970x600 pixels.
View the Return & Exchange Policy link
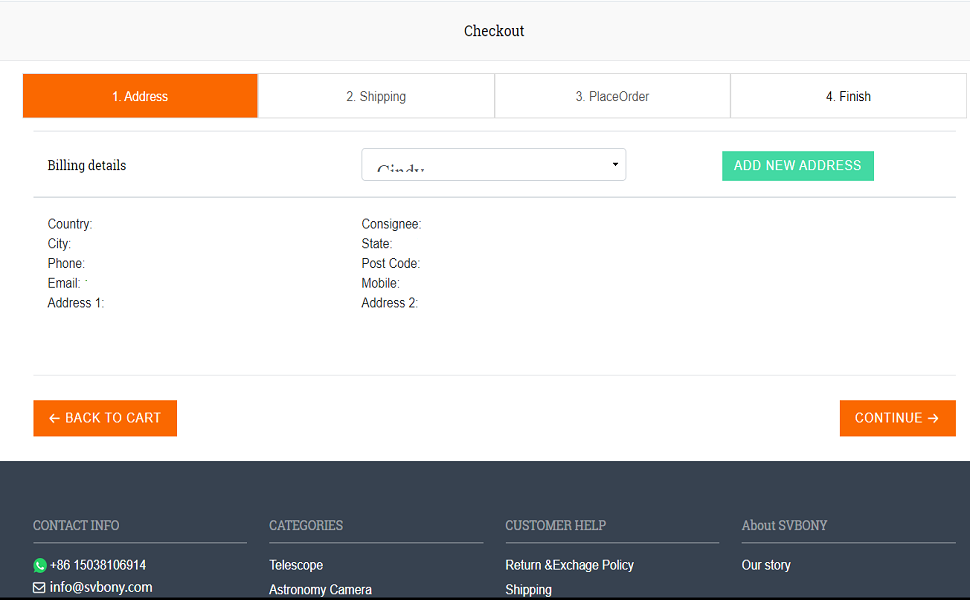click(569, 565)
